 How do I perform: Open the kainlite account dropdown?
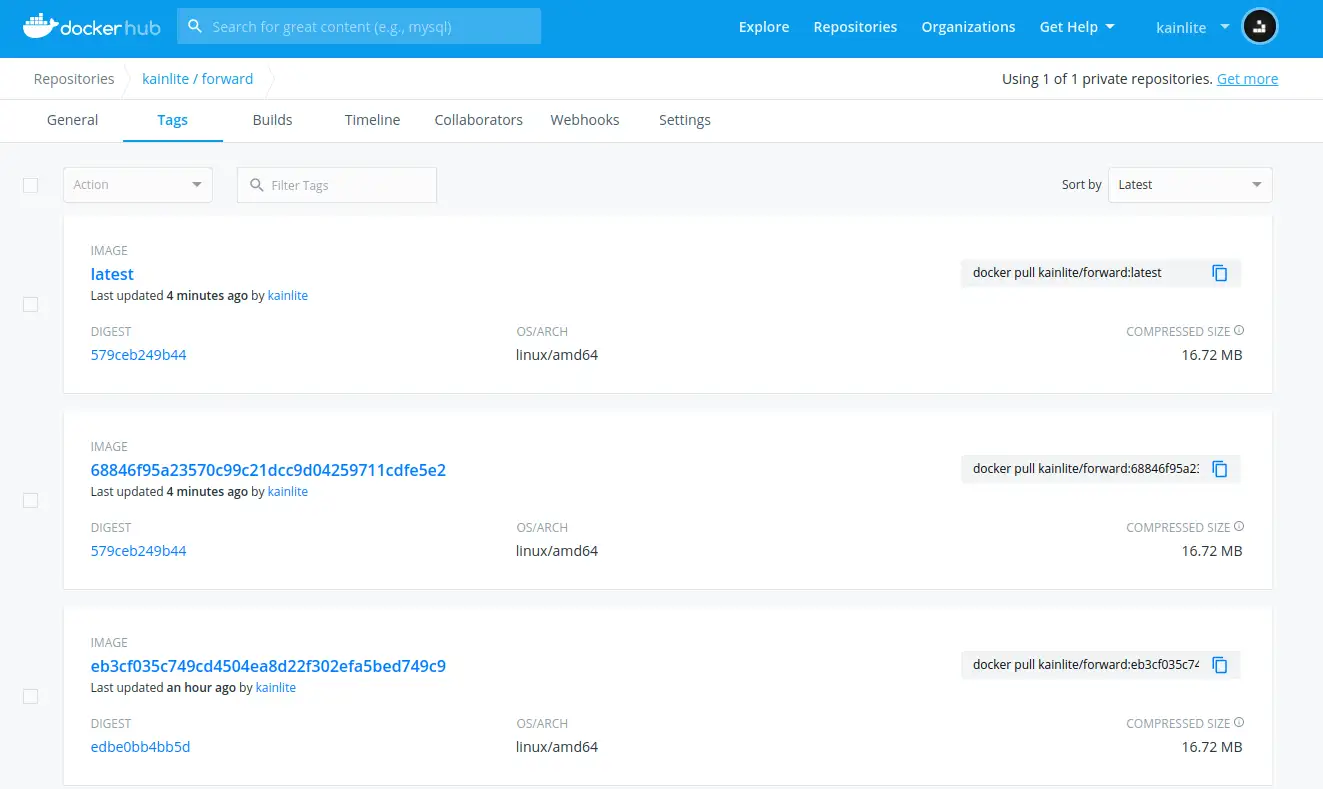pos(1193,27)
